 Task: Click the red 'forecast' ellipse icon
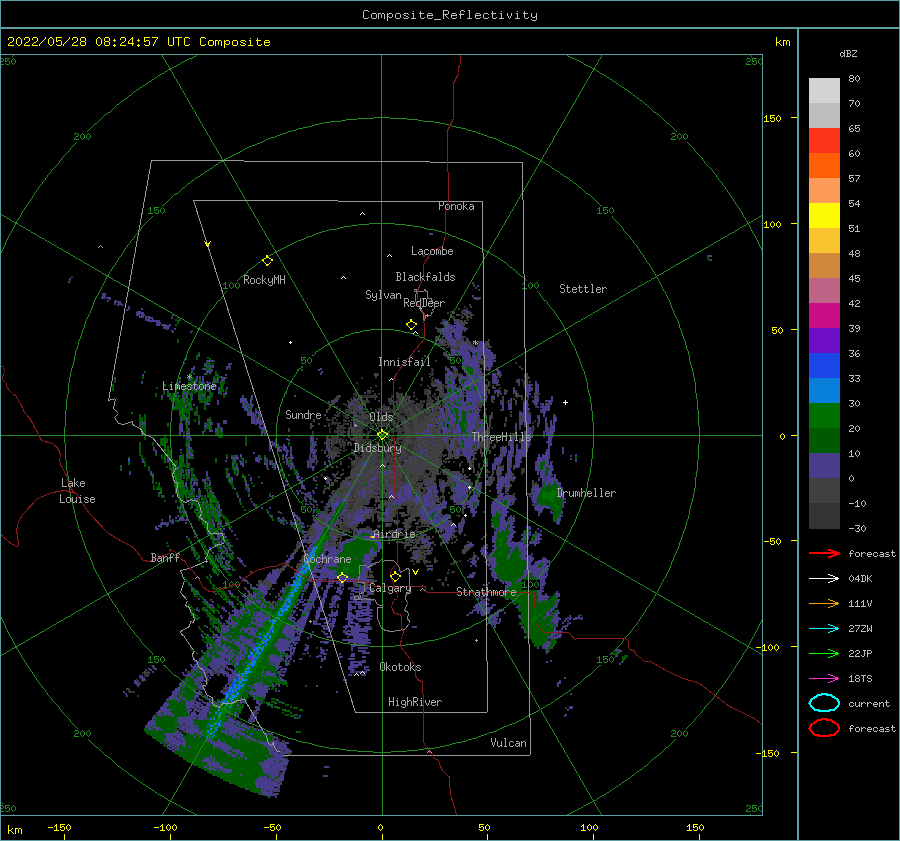tap(824, 728)
